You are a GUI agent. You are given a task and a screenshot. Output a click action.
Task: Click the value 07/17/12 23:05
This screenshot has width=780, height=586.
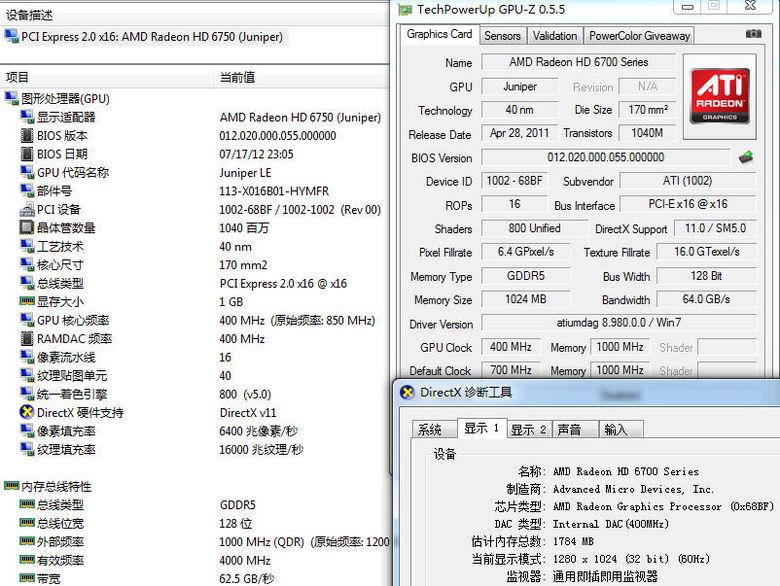coord(256,154)
